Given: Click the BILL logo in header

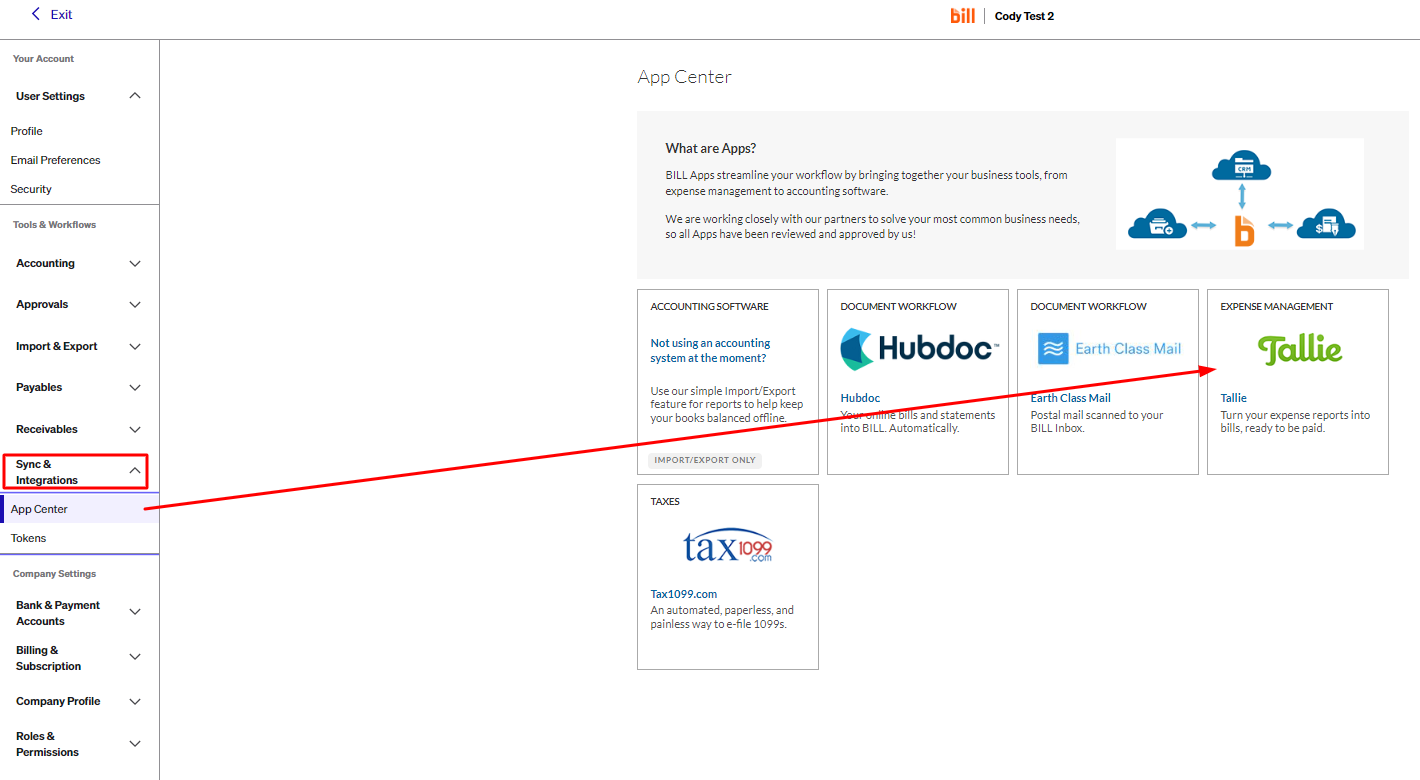Looking at the screenshot, I should [962, 16].
